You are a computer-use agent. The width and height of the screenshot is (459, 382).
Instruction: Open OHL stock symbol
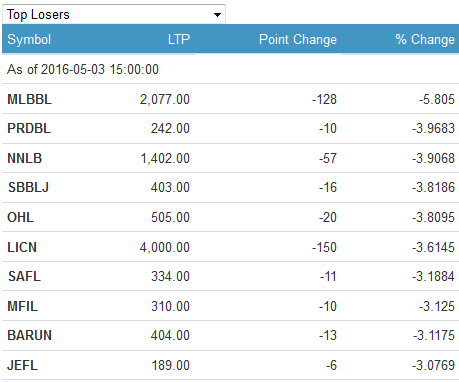click(x=20, y=217)
